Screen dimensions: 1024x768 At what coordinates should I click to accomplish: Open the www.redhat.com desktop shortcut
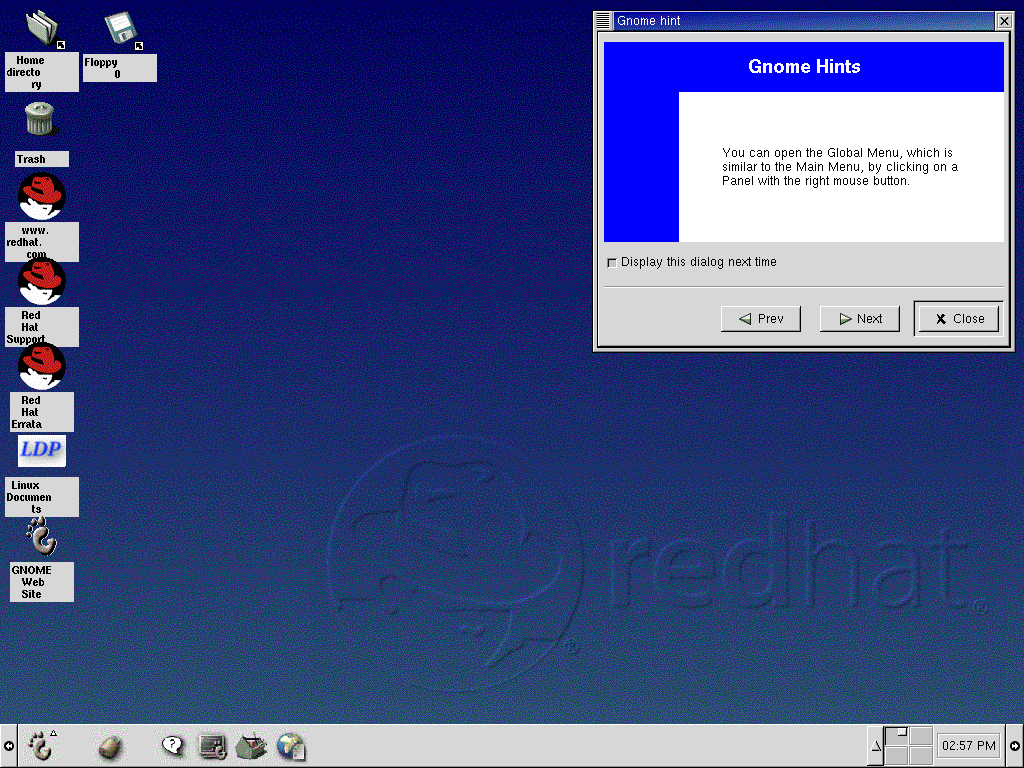coord(41,197)
